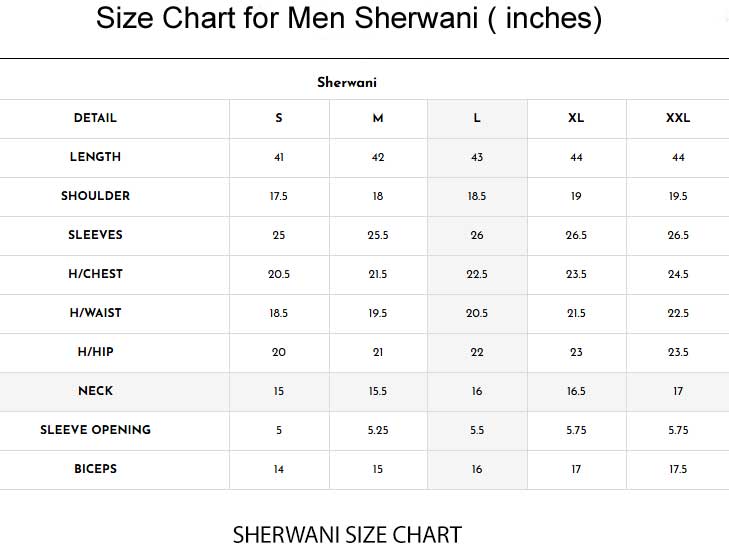Click the NECK row label
This screenshot has width=729, height=555.
coord(95,391)
